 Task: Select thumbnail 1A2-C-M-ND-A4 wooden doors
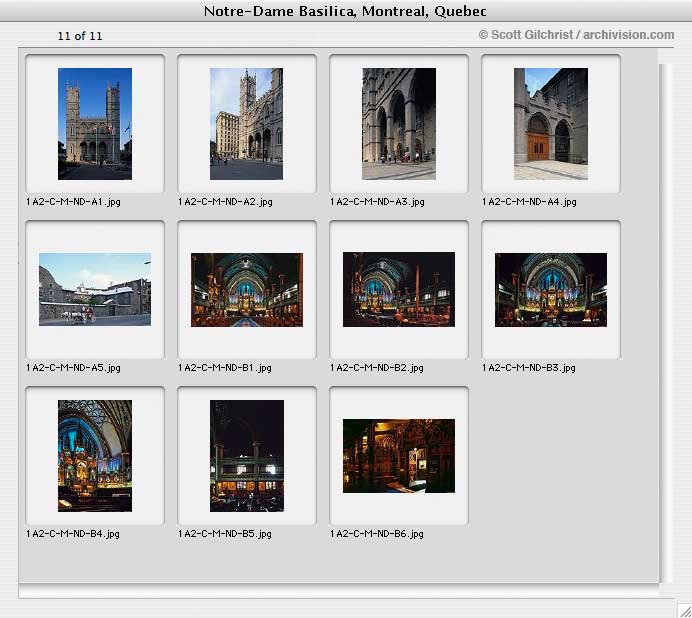551,124
